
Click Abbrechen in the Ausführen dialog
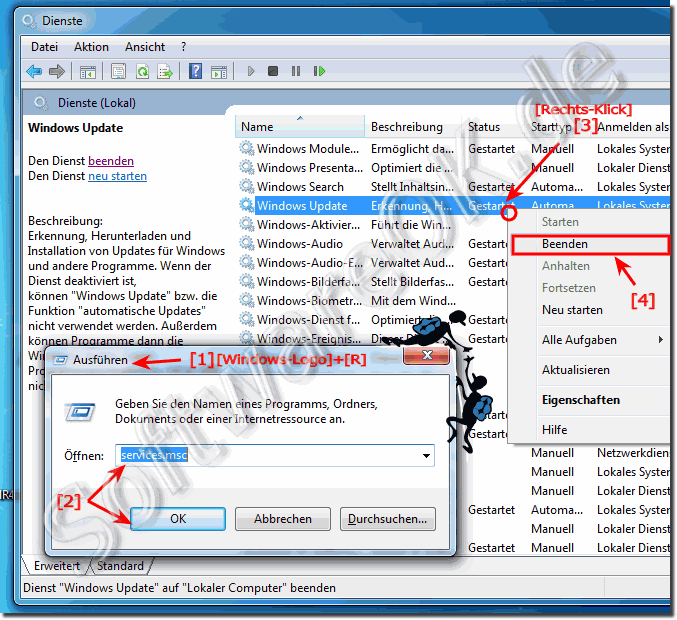pos(283,519)
